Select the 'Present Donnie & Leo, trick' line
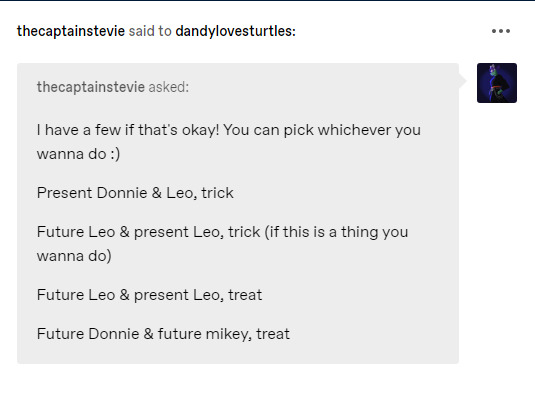Screen dimensions: 535x393 (135, 193)
